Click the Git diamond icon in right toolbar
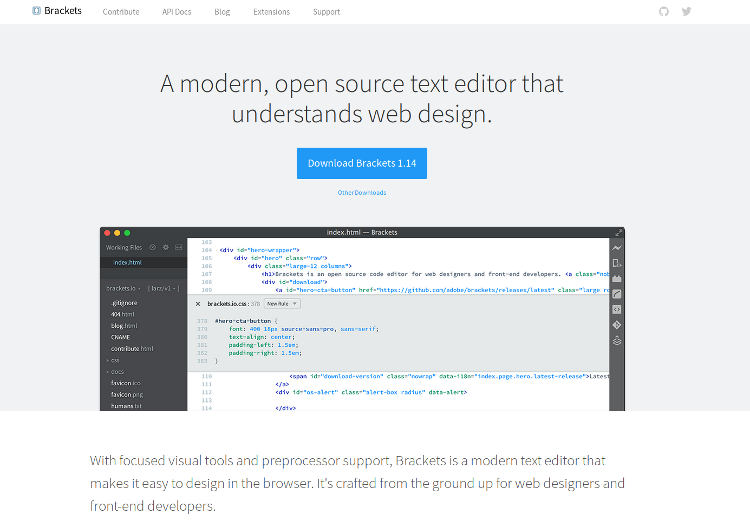 [617, 325]
